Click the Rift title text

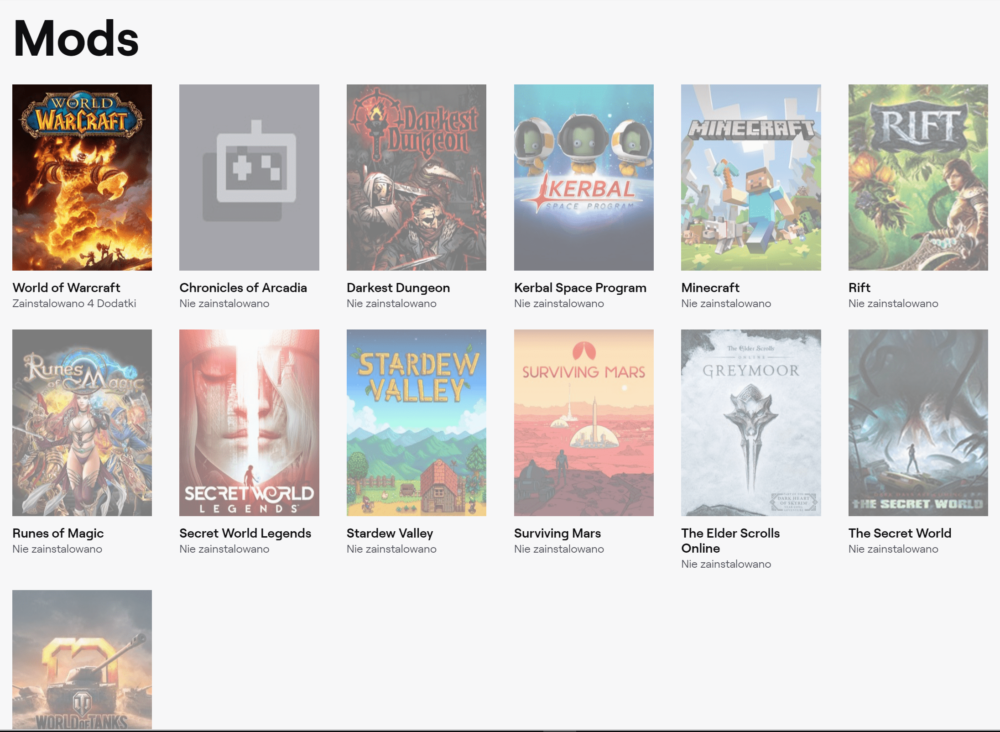859,288
